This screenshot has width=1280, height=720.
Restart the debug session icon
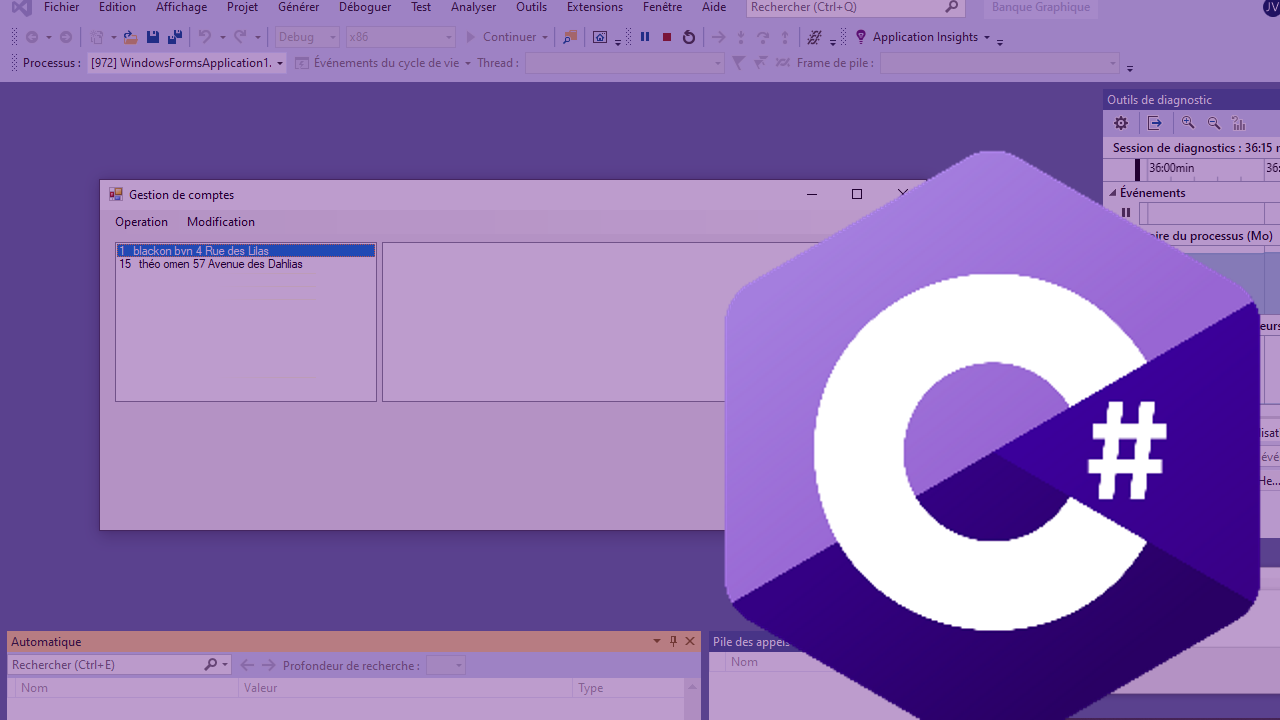[x=689, y=37]
